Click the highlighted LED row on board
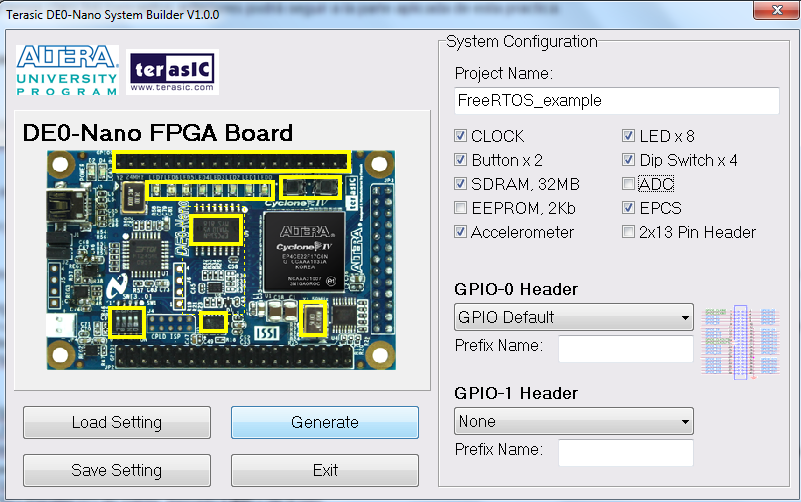 pyautogui.click(x=210, y=190)
